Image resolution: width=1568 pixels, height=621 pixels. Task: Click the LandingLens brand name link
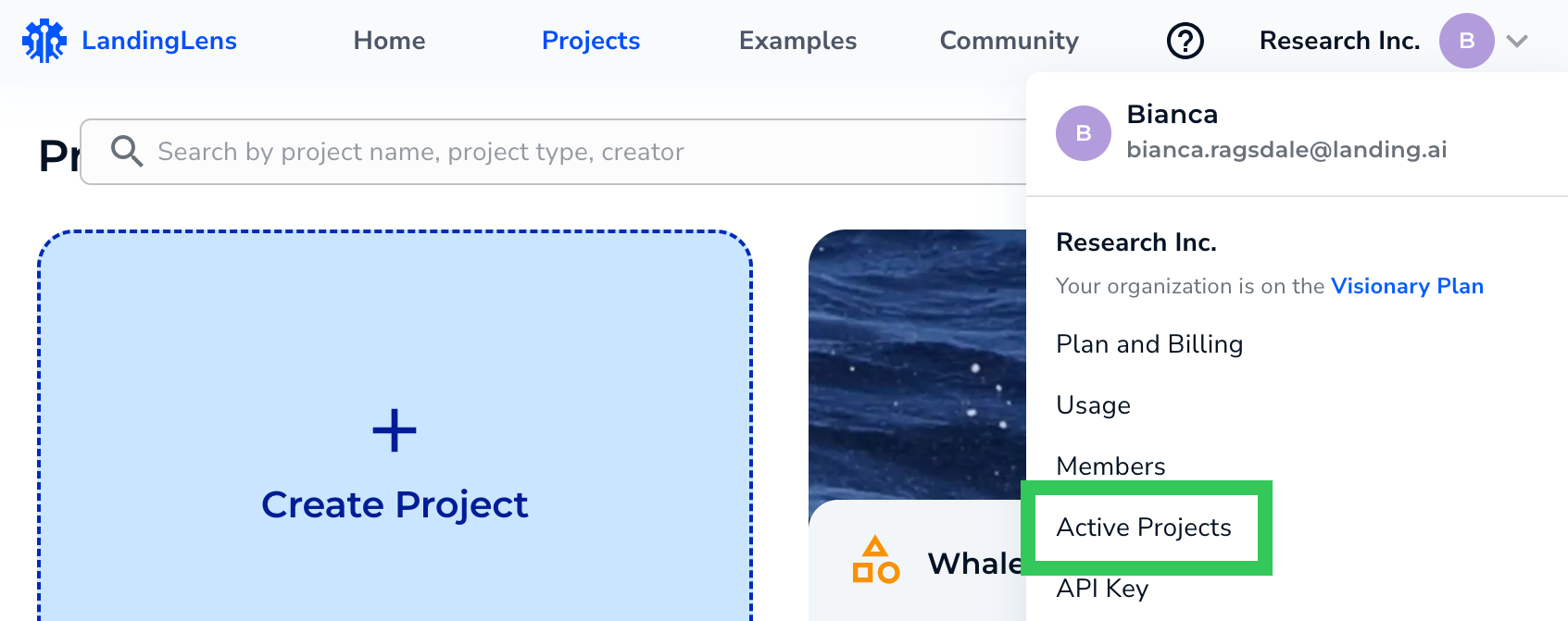[x=159, y=41]
